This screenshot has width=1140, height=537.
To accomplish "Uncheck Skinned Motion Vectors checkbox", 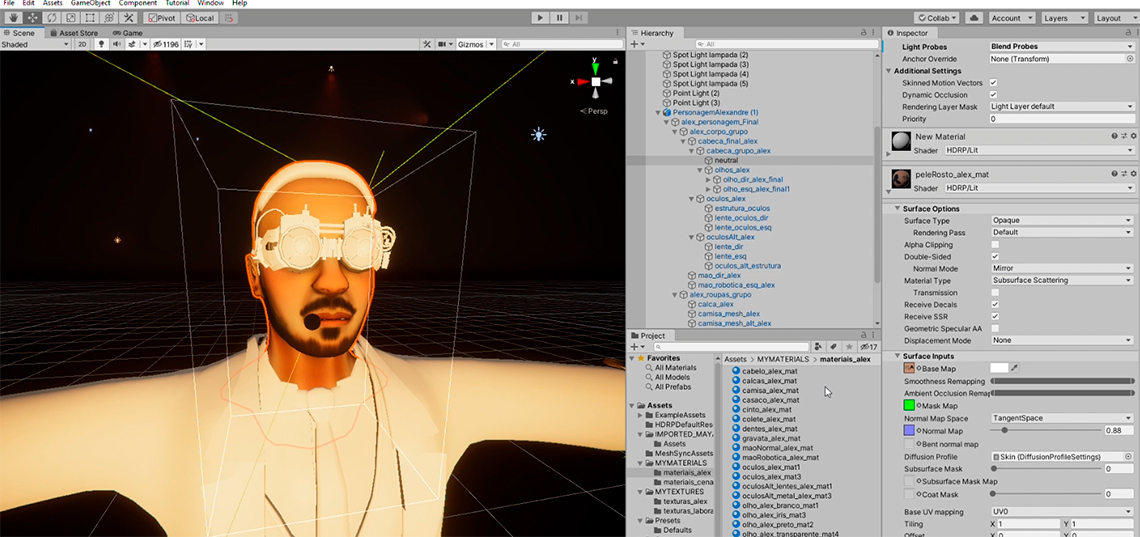I will 993,83.
